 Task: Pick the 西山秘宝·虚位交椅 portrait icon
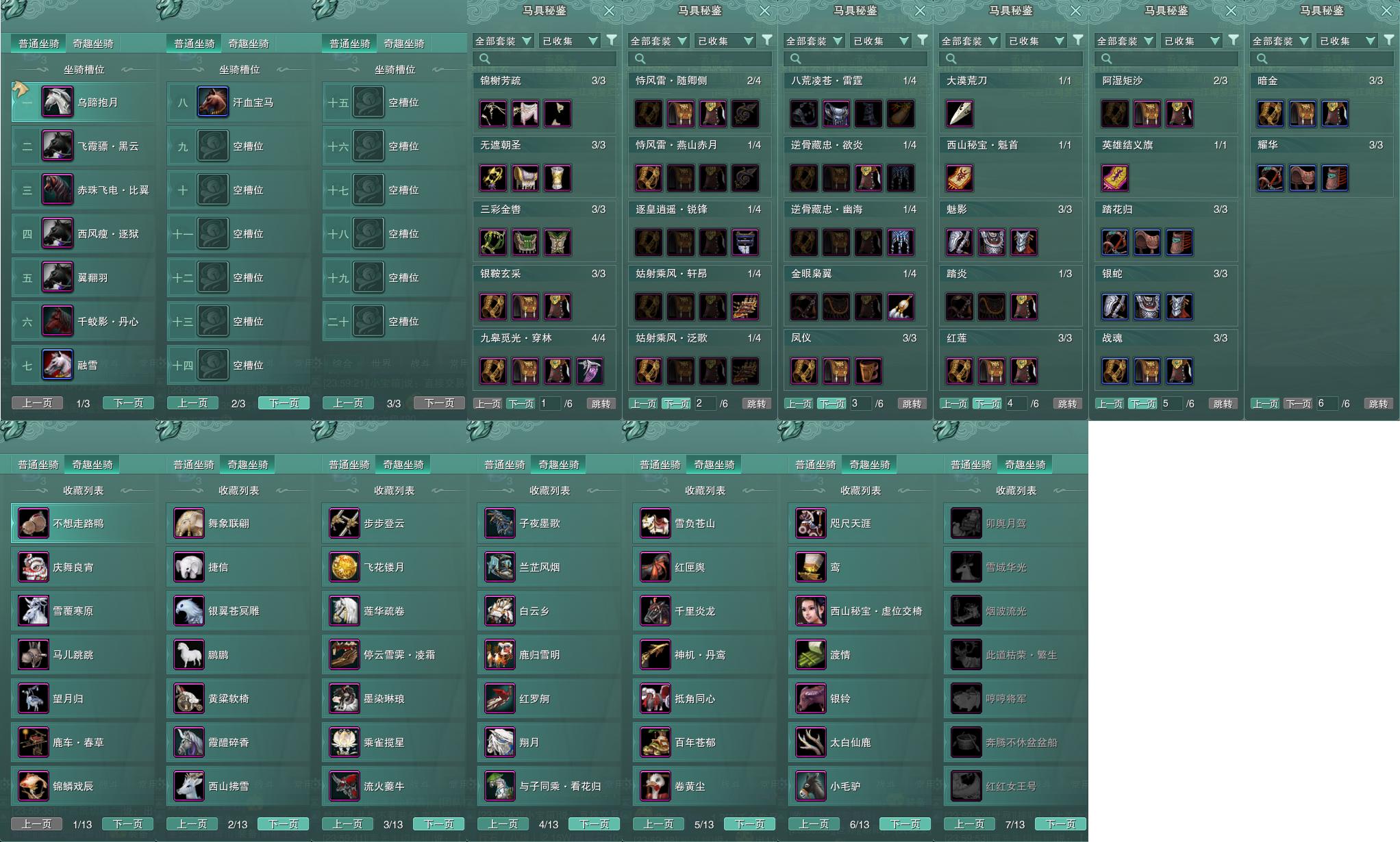coord(810,611)
